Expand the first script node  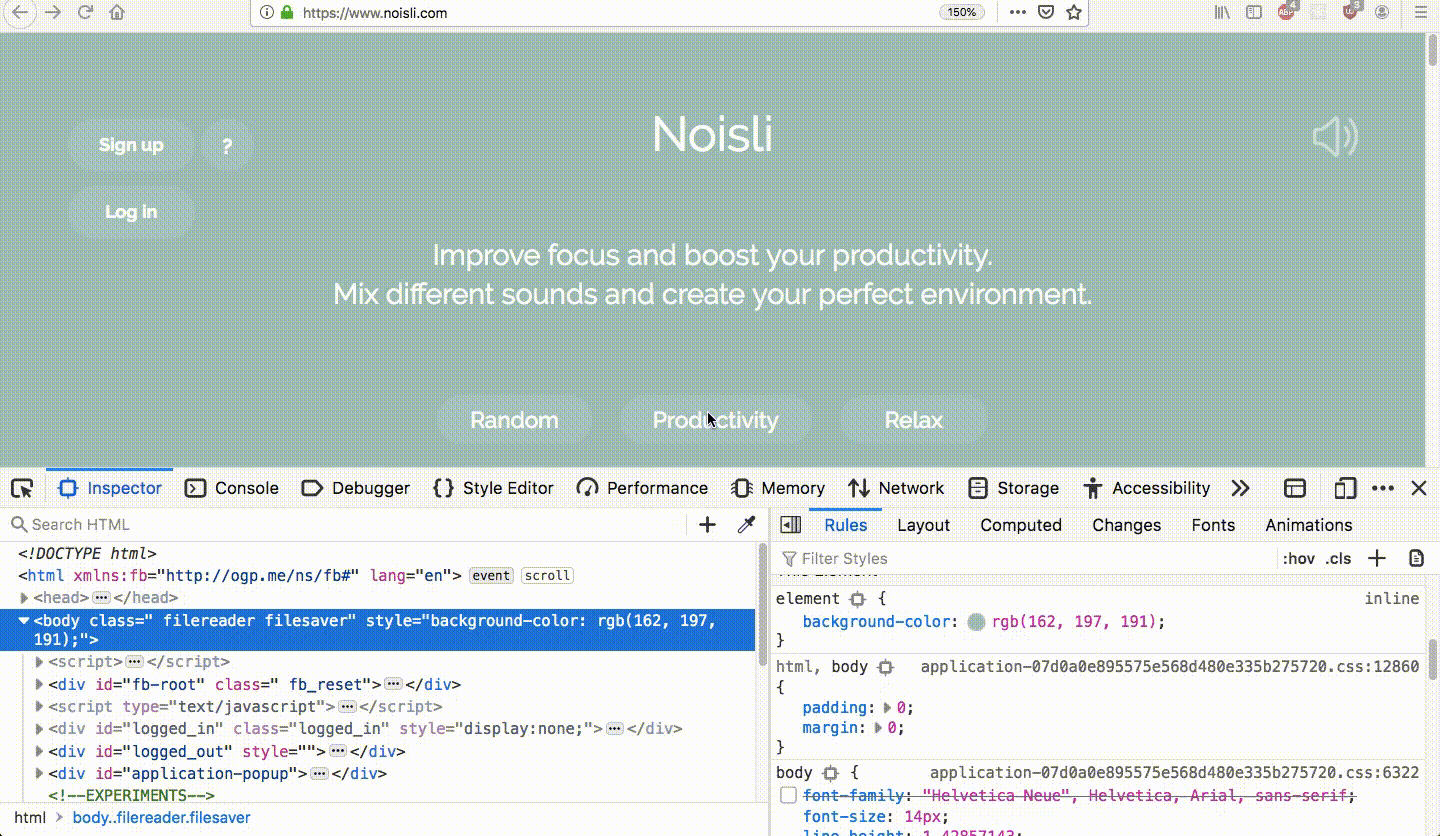pos(40,662)
